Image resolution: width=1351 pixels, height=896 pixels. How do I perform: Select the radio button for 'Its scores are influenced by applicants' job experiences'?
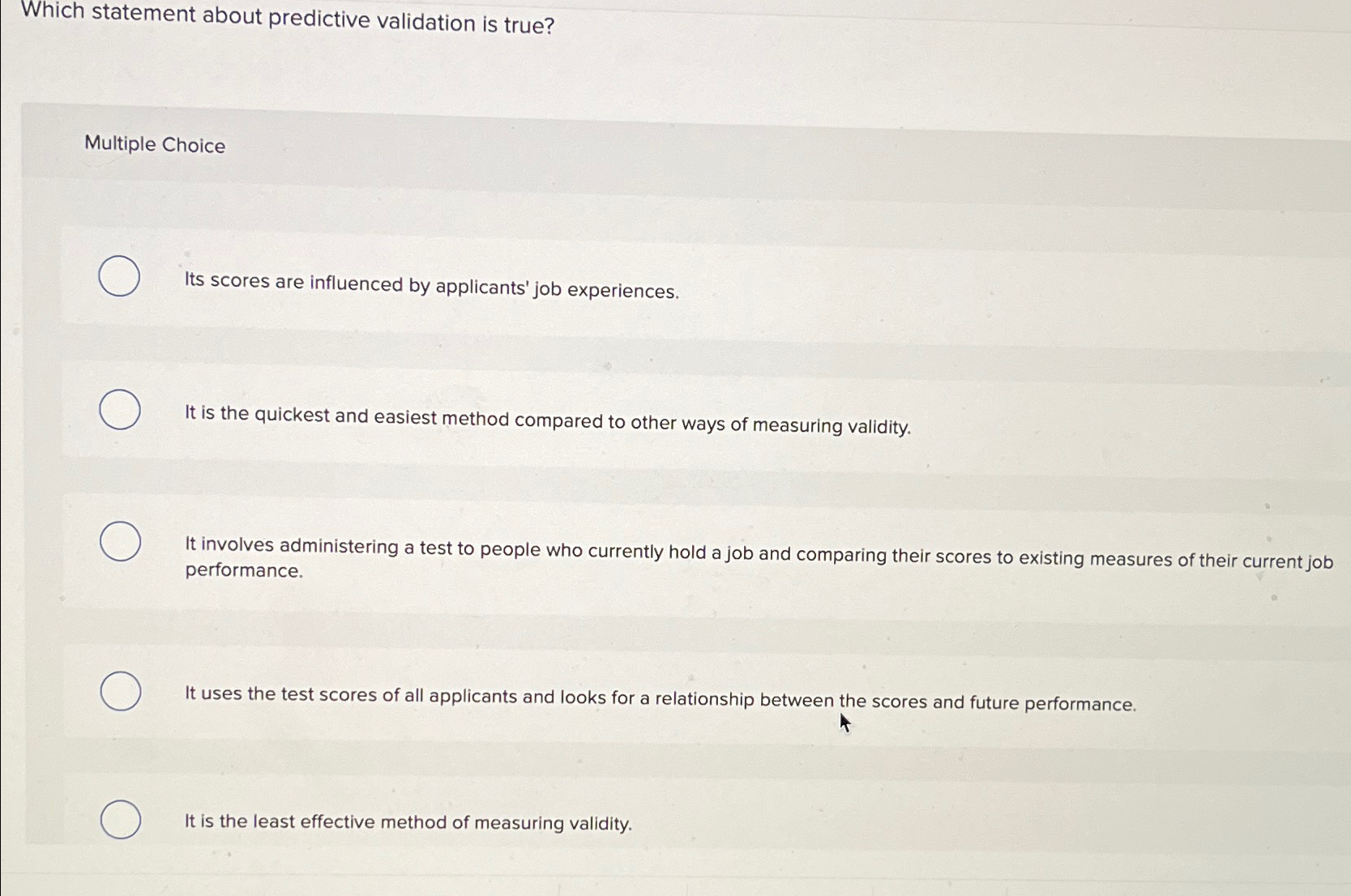point(118,276)
